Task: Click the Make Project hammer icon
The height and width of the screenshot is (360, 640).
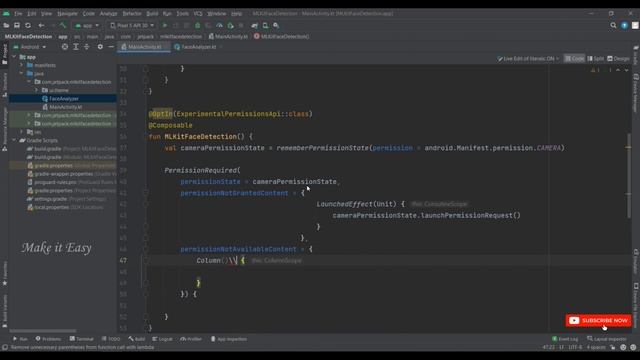Action: [x=63, y=25]
